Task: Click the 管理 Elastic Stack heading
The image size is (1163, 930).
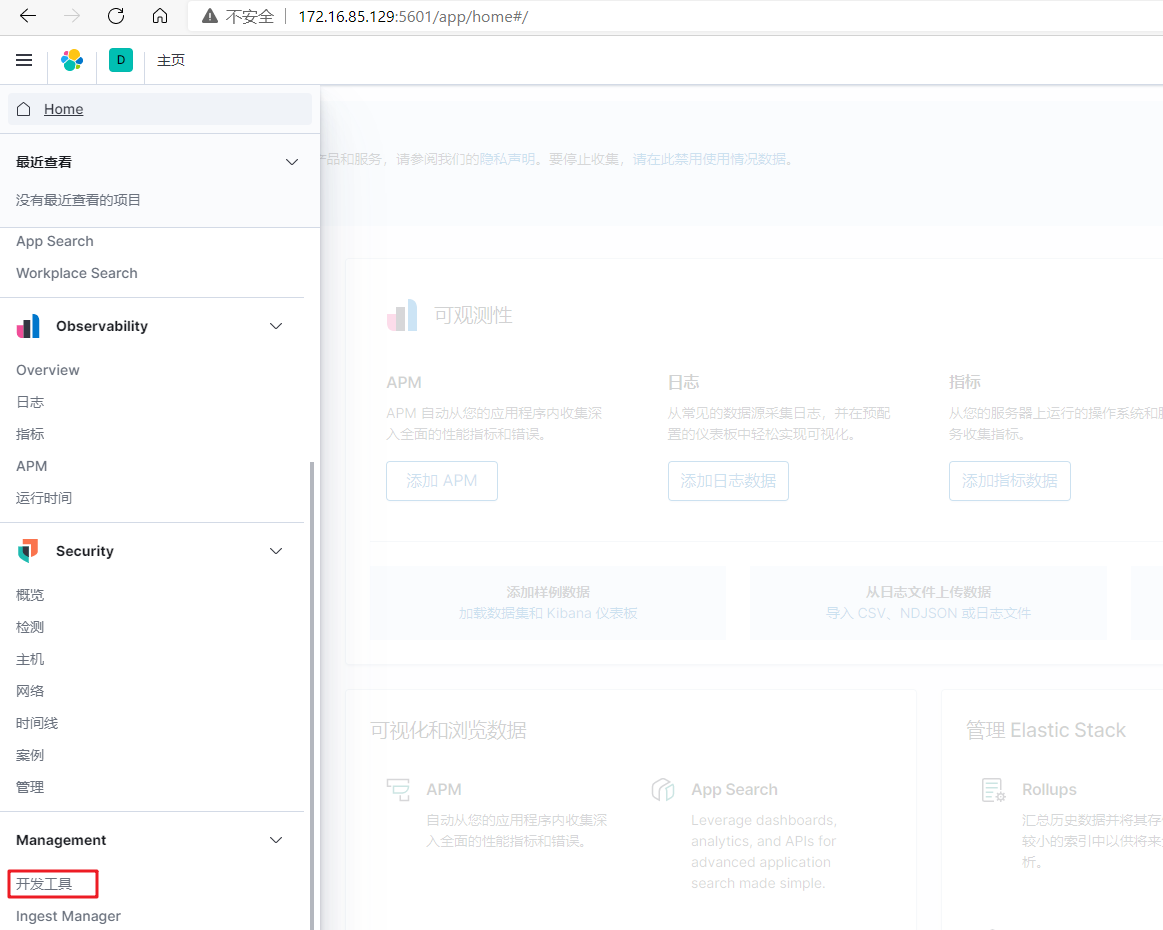Action: tap(1046, 731)
